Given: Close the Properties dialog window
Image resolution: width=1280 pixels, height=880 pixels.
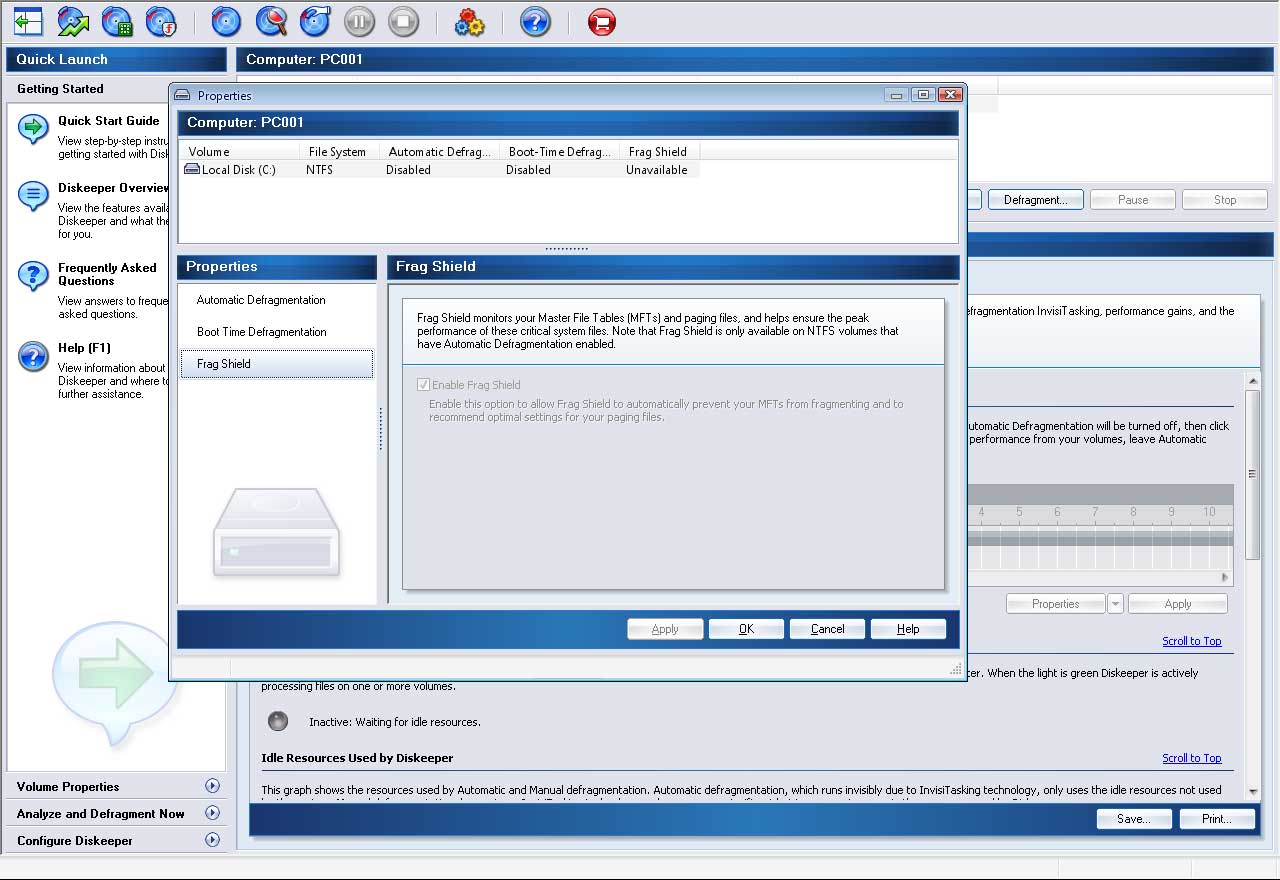Looking at the screenshot, I should pos(950,95).
